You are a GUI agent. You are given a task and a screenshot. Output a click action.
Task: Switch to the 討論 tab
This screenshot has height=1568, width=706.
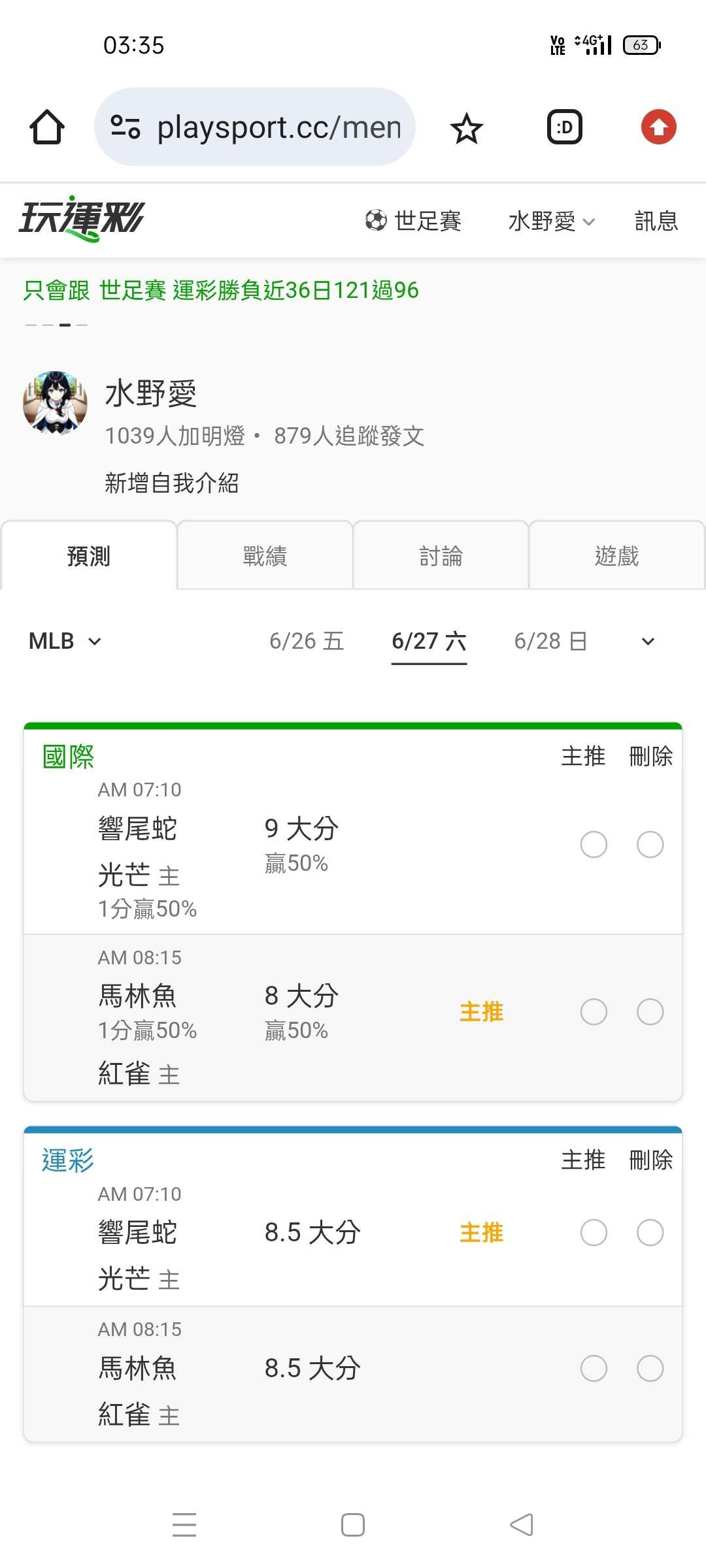point(441,556)
